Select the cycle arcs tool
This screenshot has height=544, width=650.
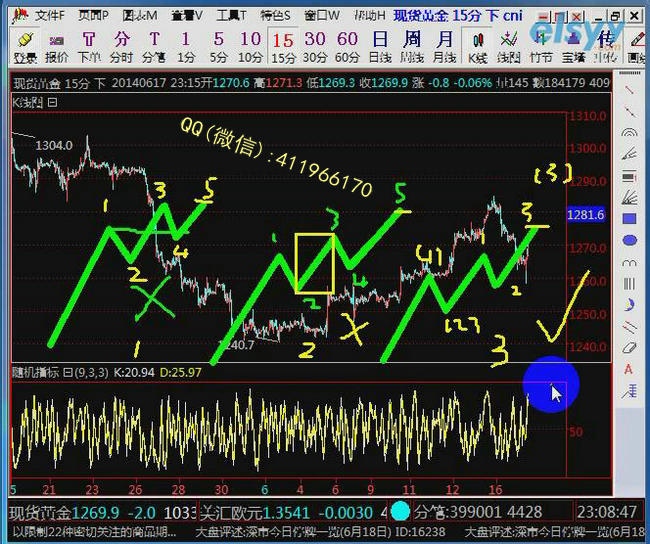click(x=629, y=262)
